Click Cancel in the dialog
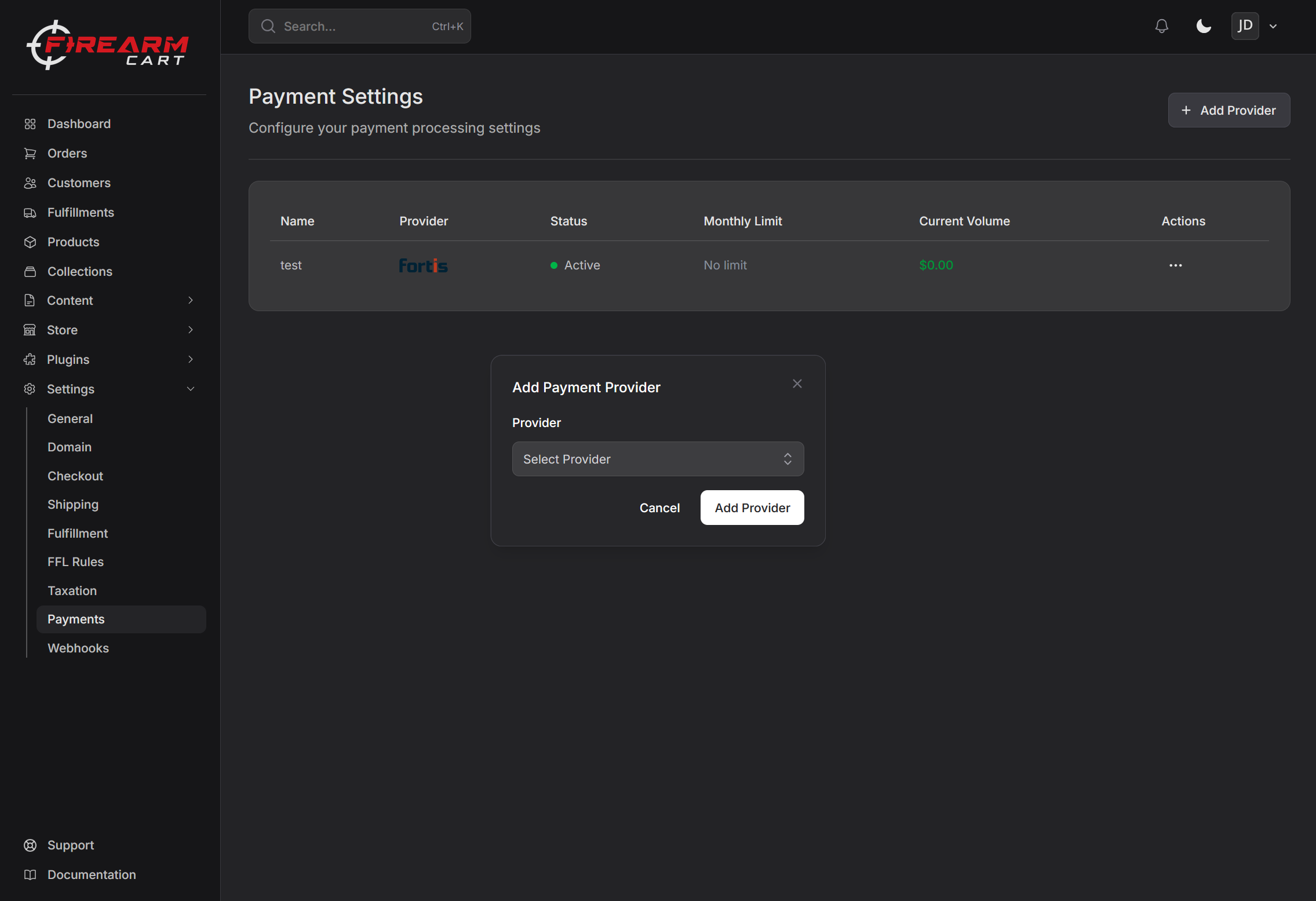1316x901 pixels. pyautogui.click(x=659, y=508)
